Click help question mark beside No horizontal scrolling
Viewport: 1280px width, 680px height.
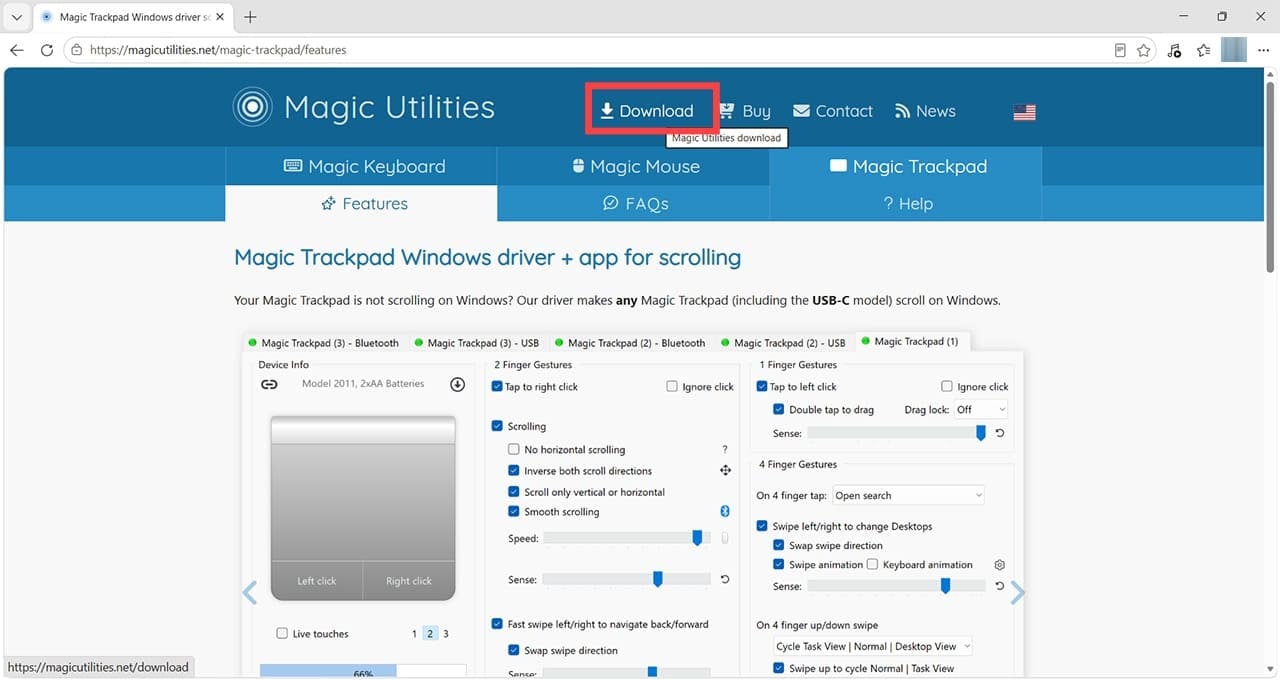[x=725, y=450]
